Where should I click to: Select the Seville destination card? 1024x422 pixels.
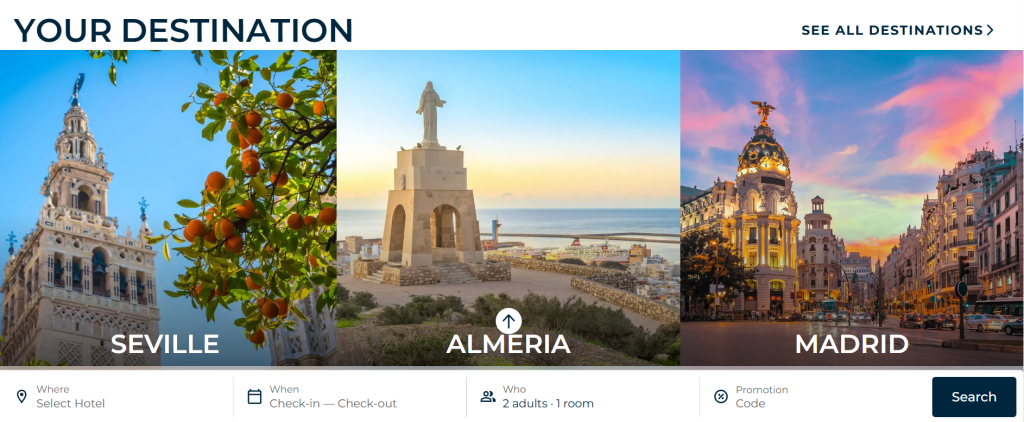(x=168, y=208)
